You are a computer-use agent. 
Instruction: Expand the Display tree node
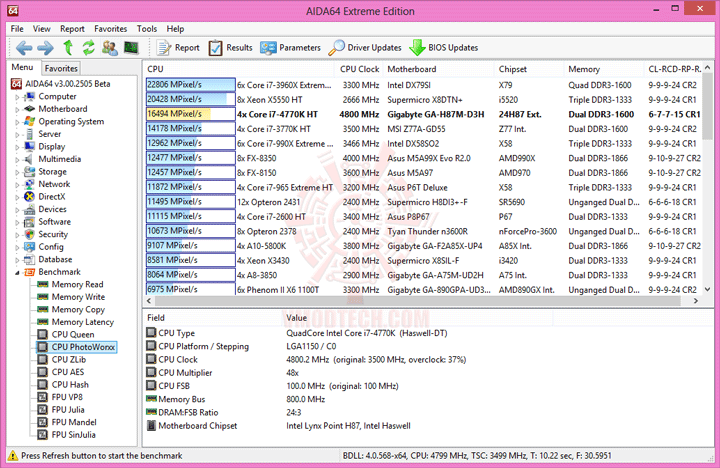click(17, 147)
